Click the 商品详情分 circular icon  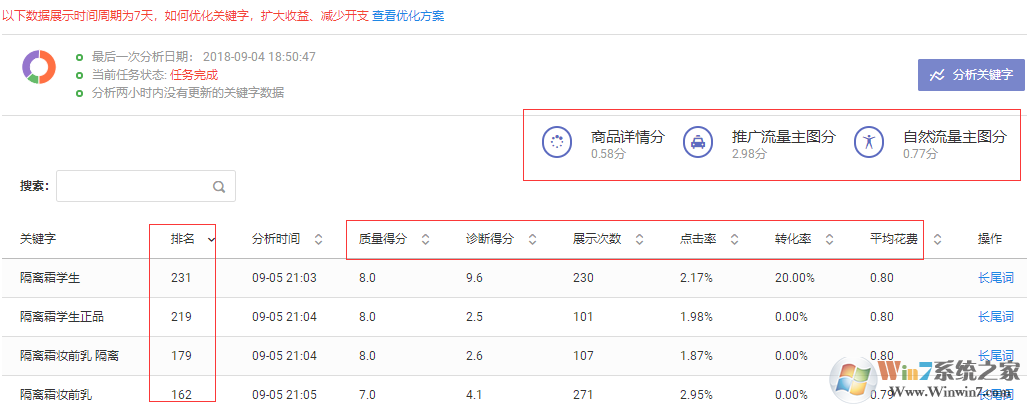[x=557, y=143]
